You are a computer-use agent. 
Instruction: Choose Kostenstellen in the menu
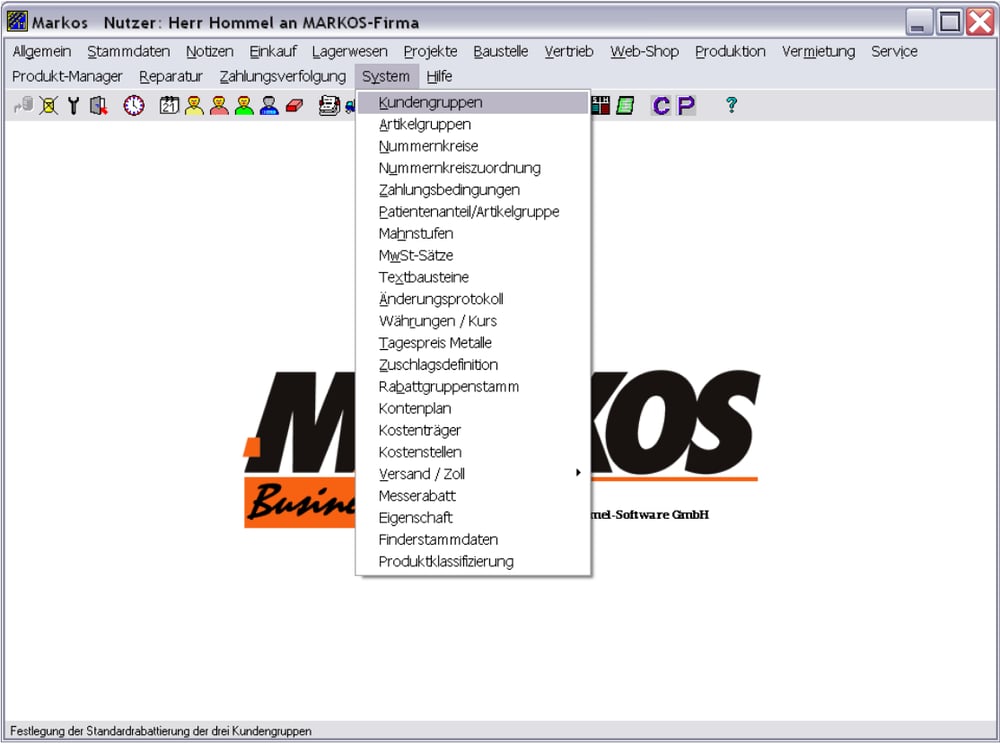[473, 452]
